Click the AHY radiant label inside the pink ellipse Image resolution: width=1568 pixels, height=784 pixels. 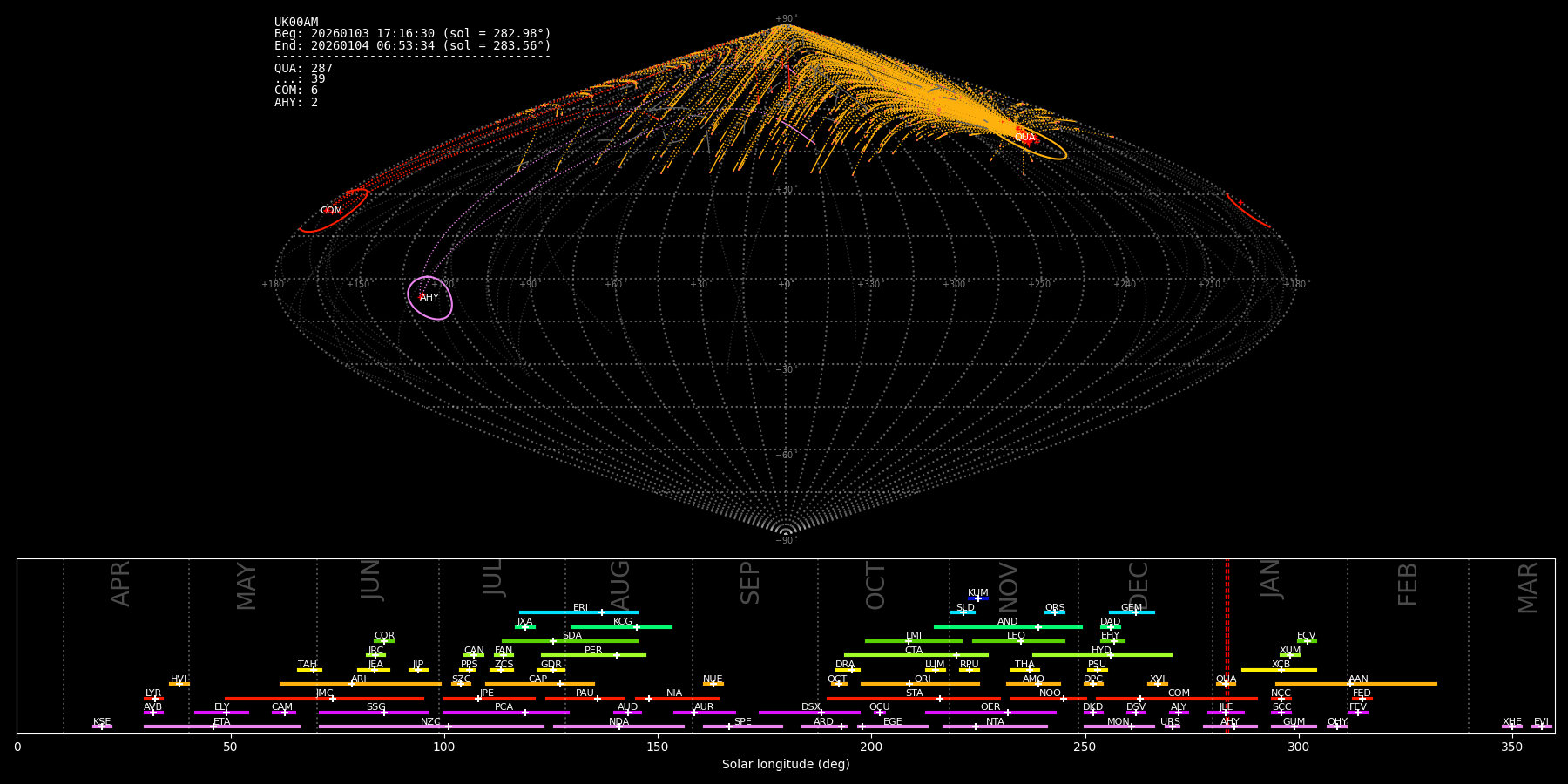click(429, 298)
